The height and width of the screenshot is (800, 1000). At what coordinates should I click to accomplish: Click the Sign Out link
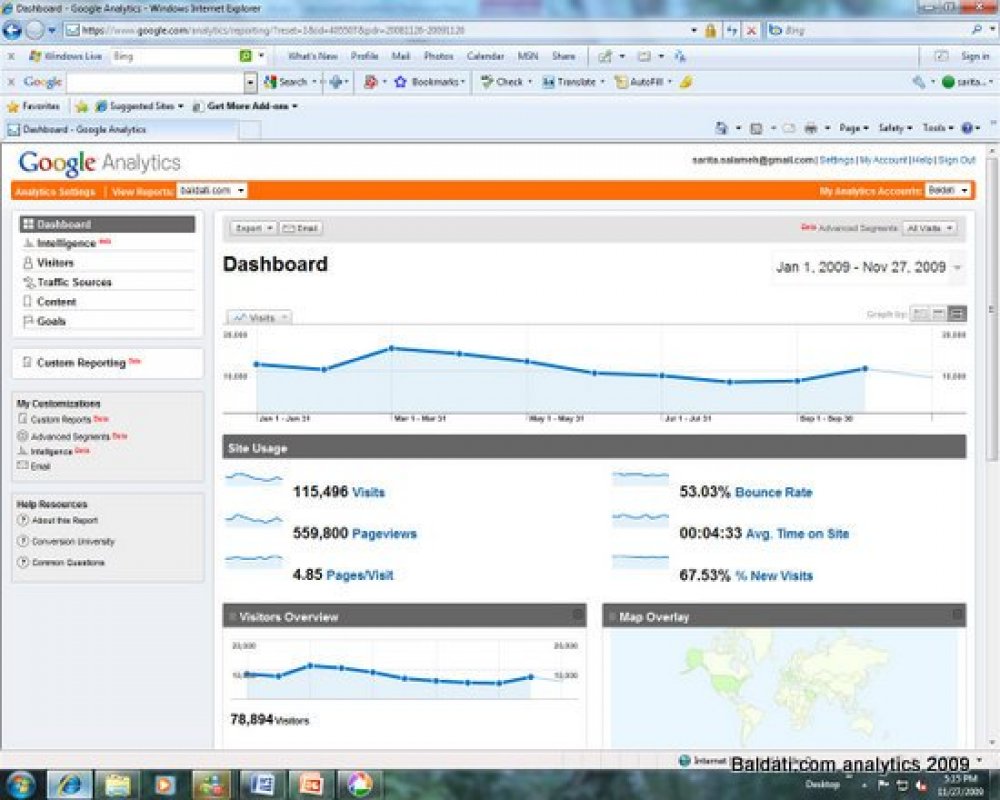pos(957,160)
